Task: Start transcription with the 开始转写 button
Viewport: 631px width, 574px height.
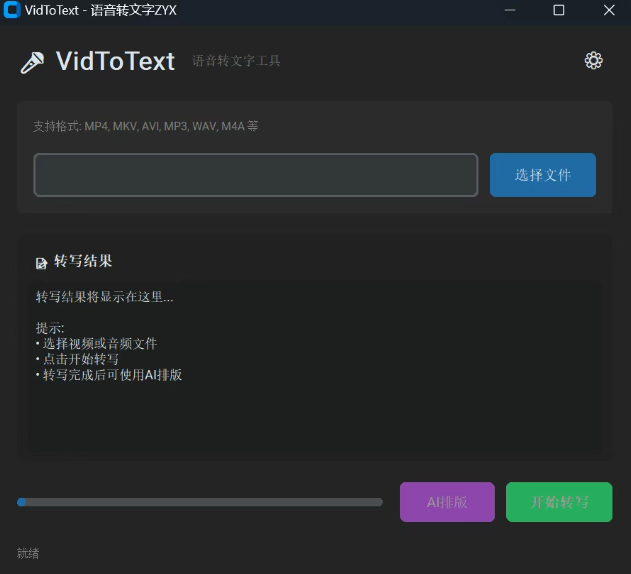Action: pos(559,502)
